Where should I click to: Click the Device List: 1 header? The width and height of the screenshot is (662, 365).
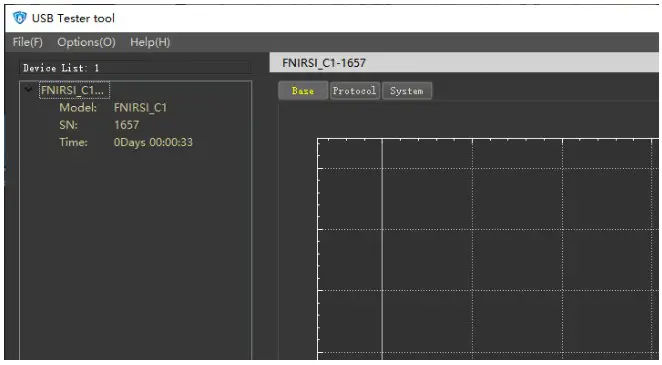[x=135, y=68]
